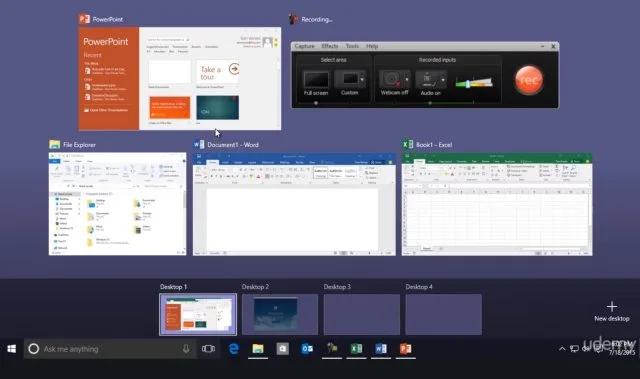The width and height of the screenshot is (640, 379).
Task: Open Excel from the taskbar
Action: [x=356, y=349]
